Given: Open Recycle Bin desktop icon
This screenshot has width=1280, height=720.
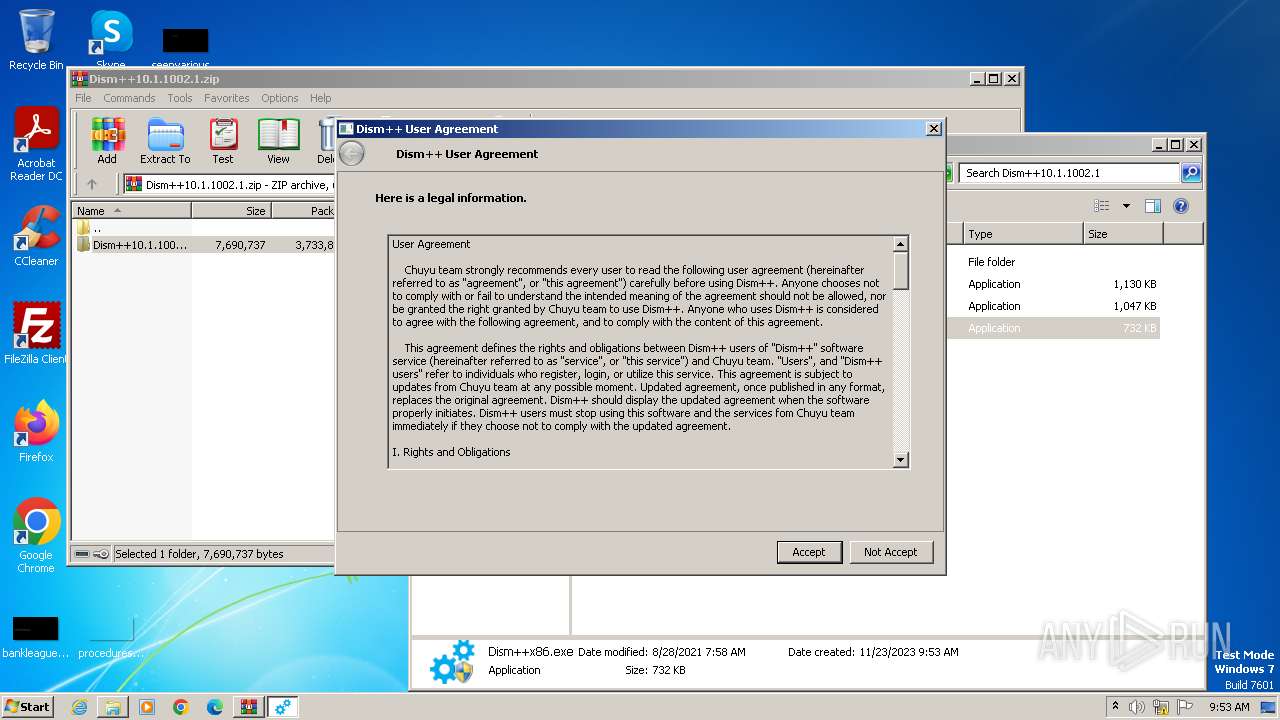Looking at the screenshot, I should click(36, 40).
